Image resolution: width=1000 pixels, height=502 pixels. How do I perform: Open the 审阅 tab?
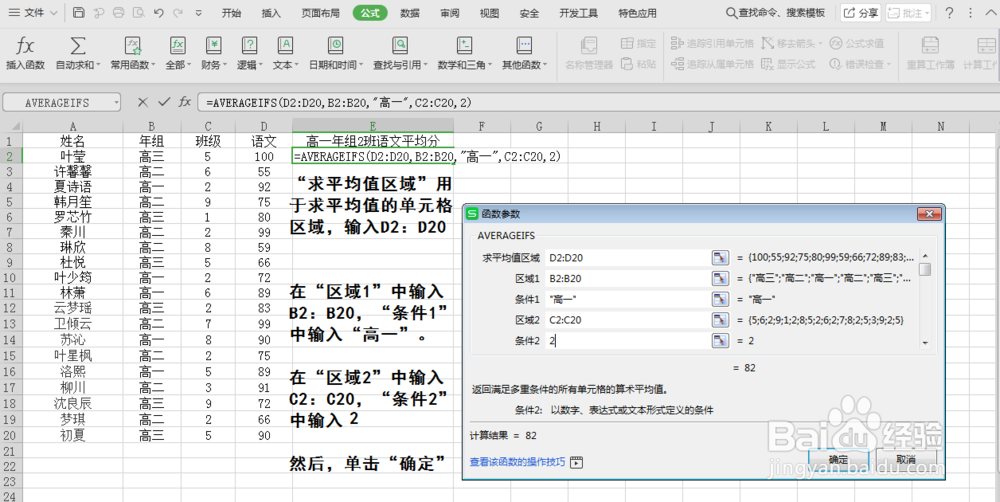(x=450, y=13)
